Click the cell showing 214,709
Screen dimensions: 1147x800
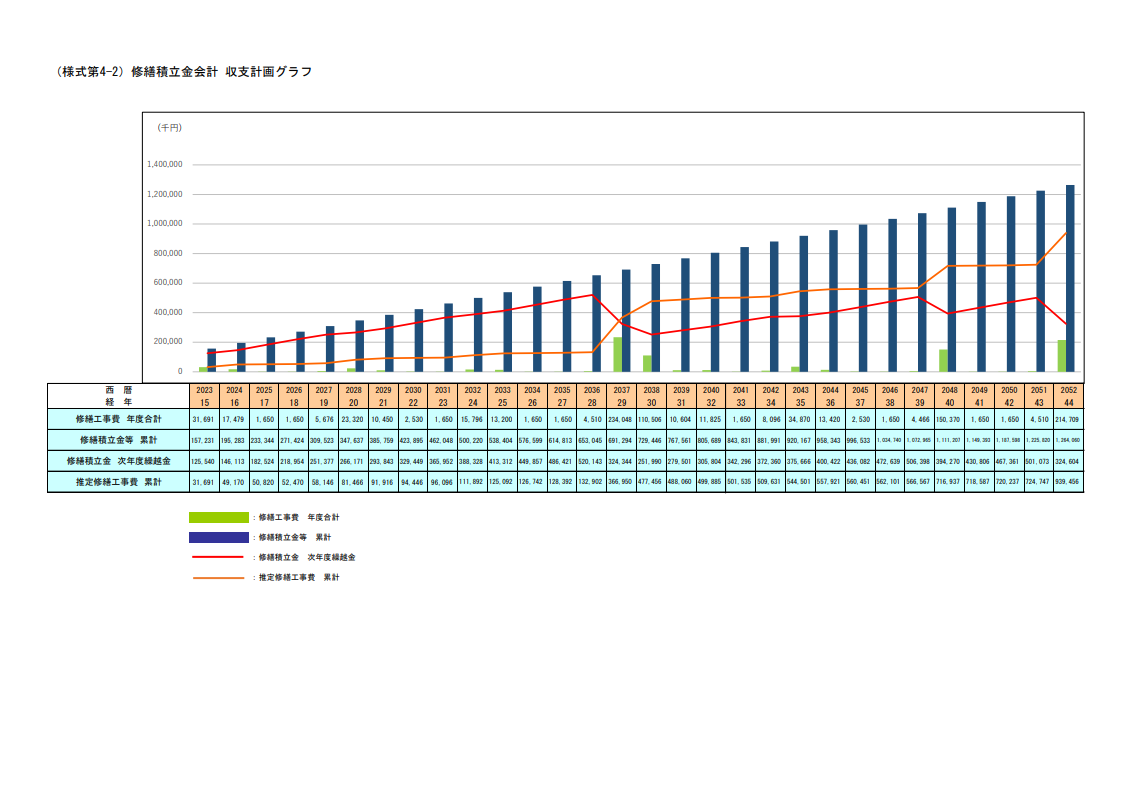click(x=1069, y=419)
